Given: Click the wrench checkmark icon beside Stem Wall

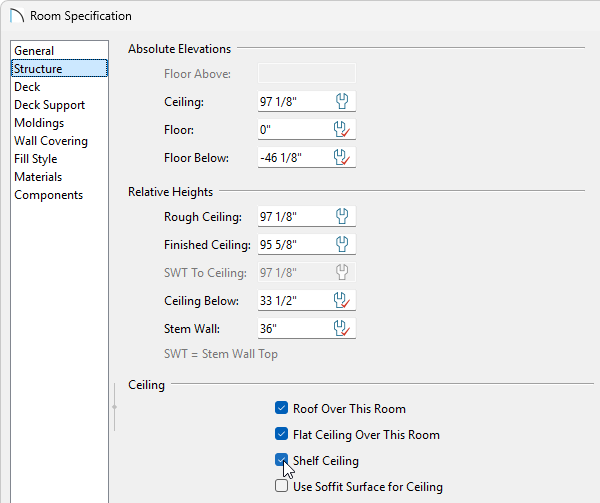Looking at the screenshot, I should [x=342, y=329].
